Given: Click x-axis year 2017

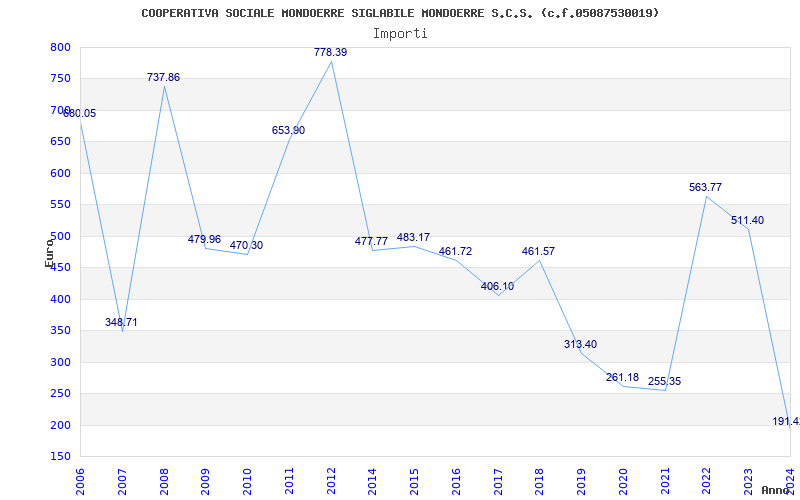Looking at the screenshot, I should coord(498,481).
